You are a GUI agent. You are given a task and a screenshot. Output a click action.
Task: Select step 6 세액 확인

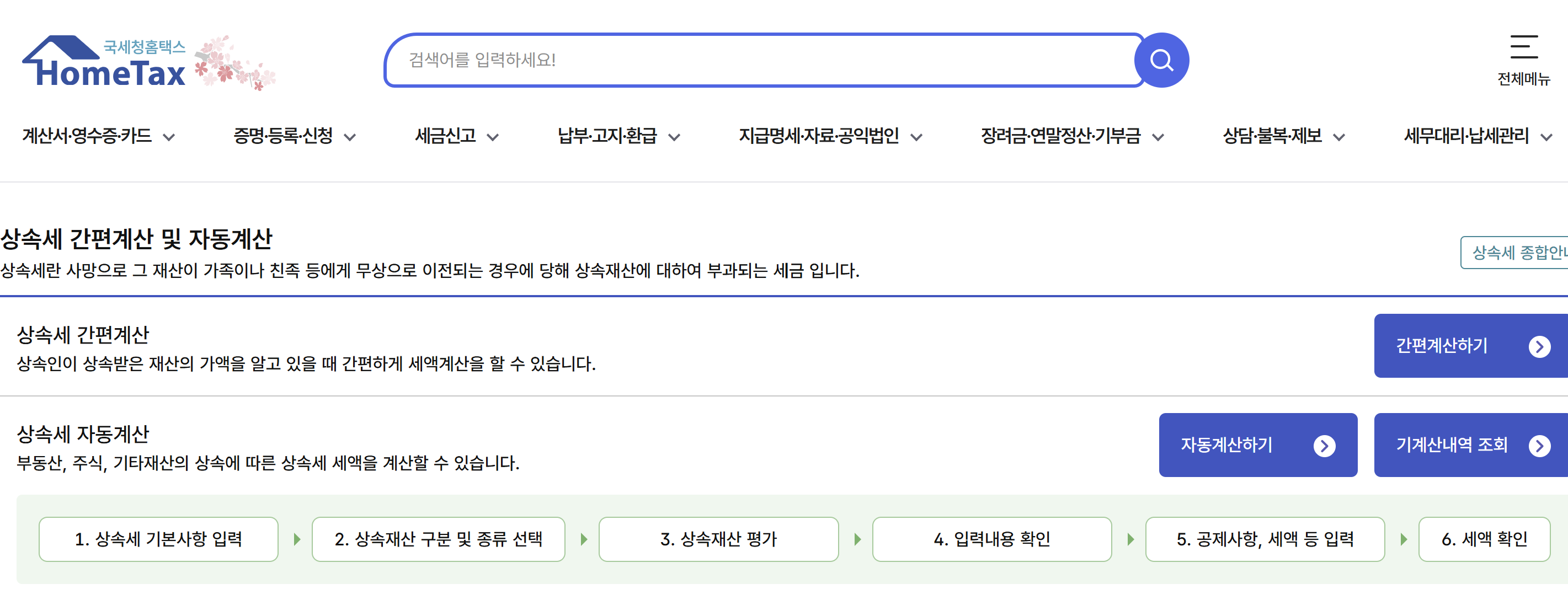1485,539
